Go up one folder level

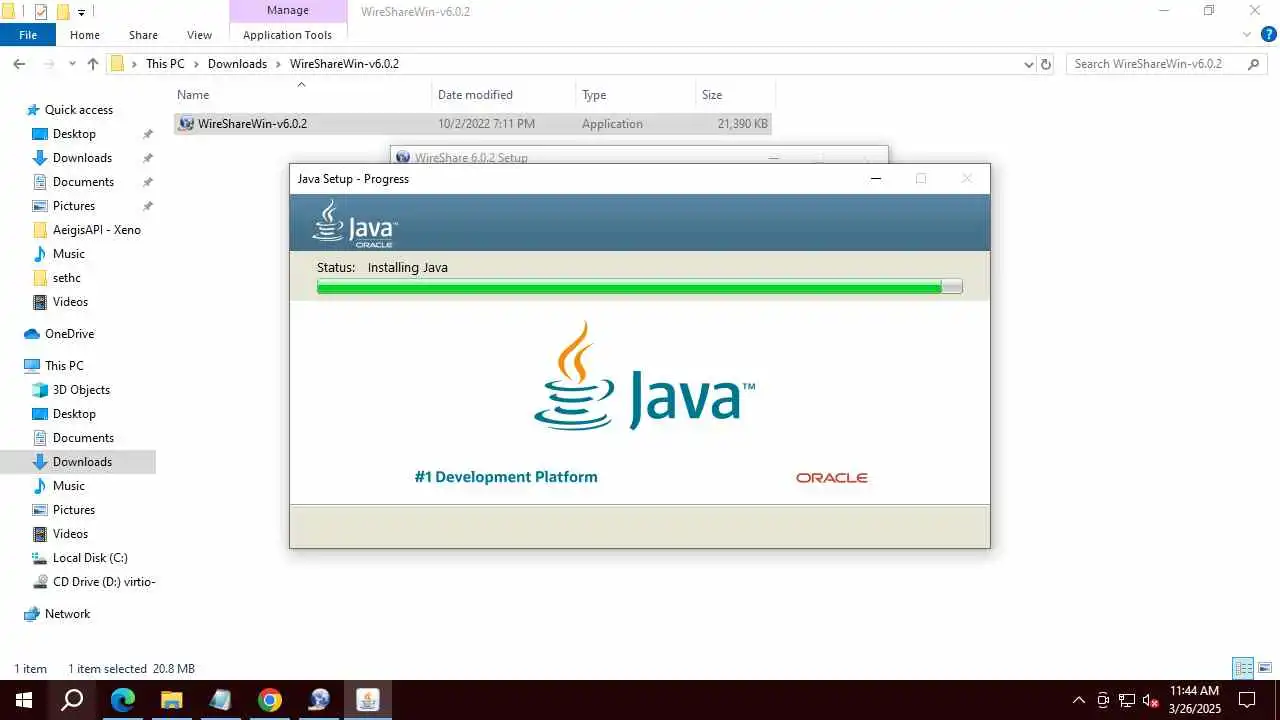(93, 64)
